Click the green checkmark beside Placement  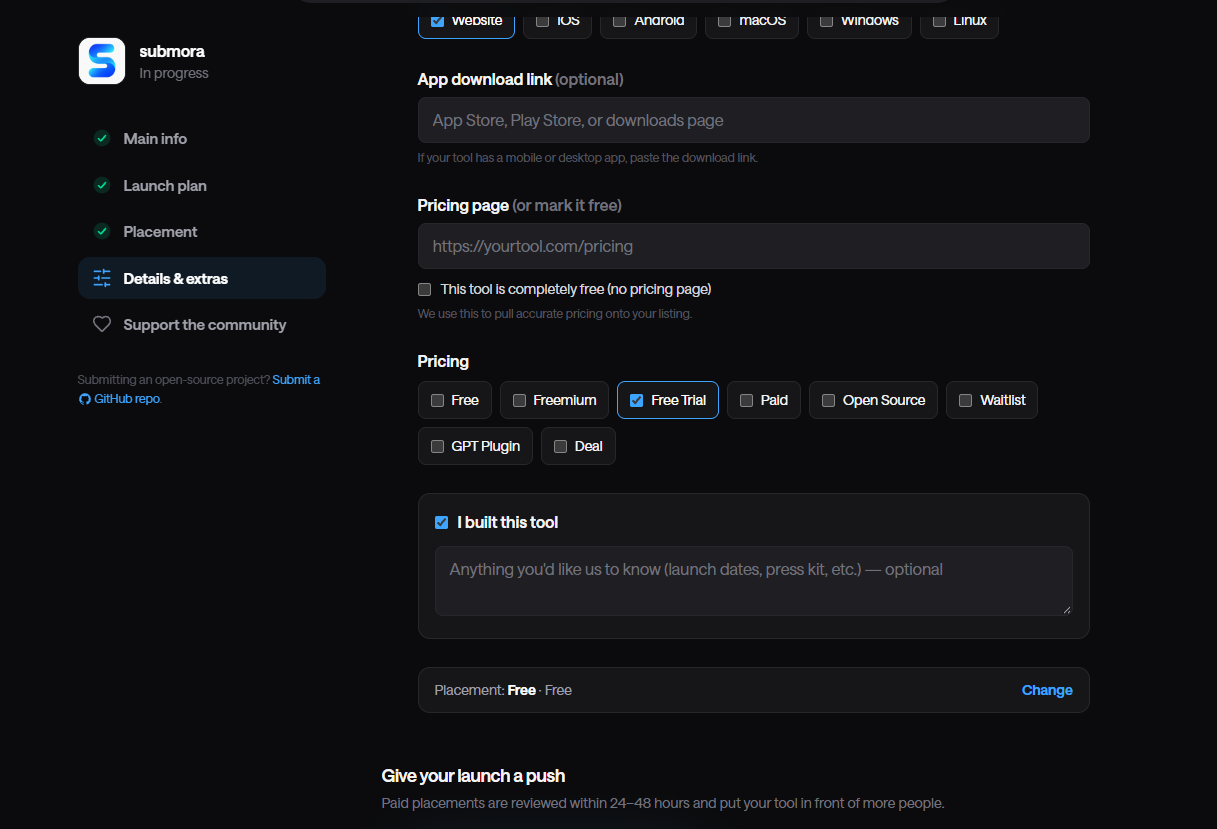[x=102, y=231]
